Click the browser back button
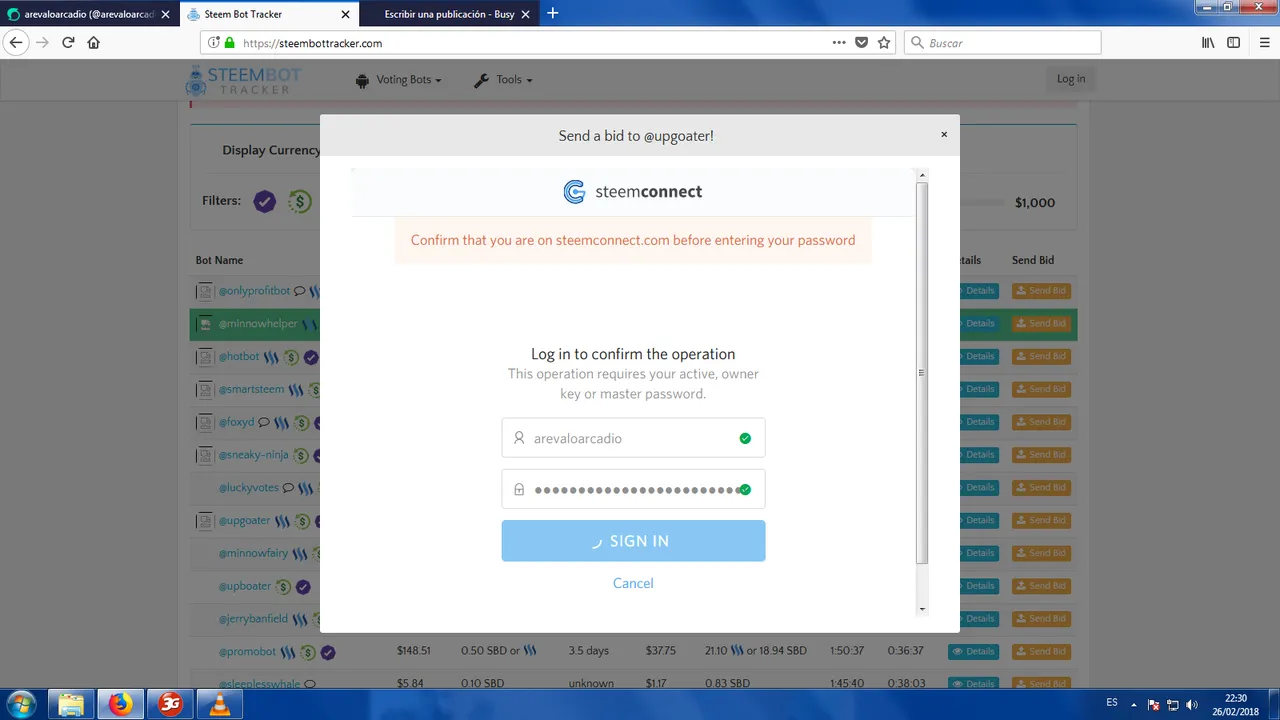 pos(15,43)
